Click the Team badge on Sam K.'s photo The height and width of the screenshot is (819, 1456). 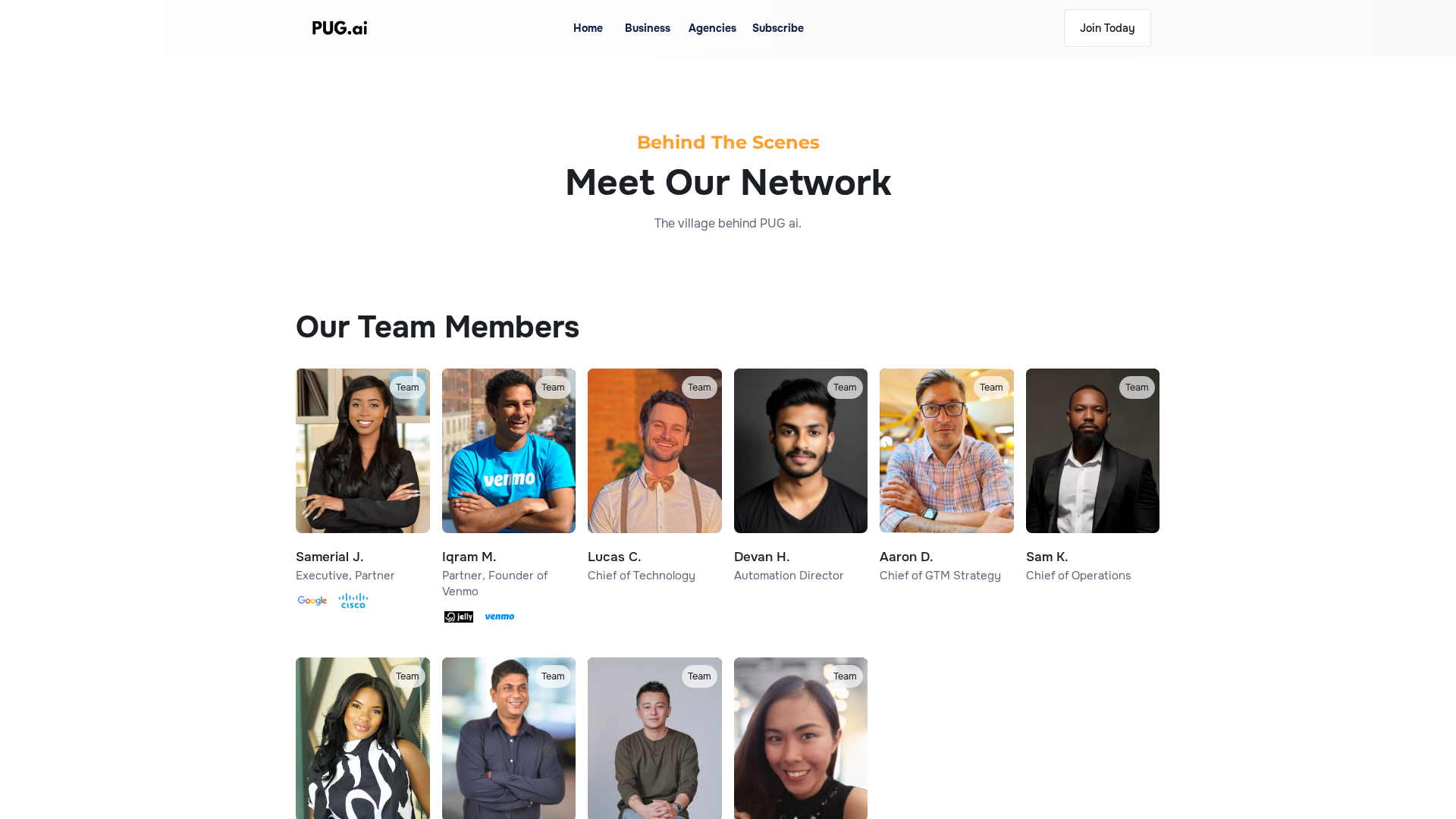pyautogui.click(x=1137, y=388)
